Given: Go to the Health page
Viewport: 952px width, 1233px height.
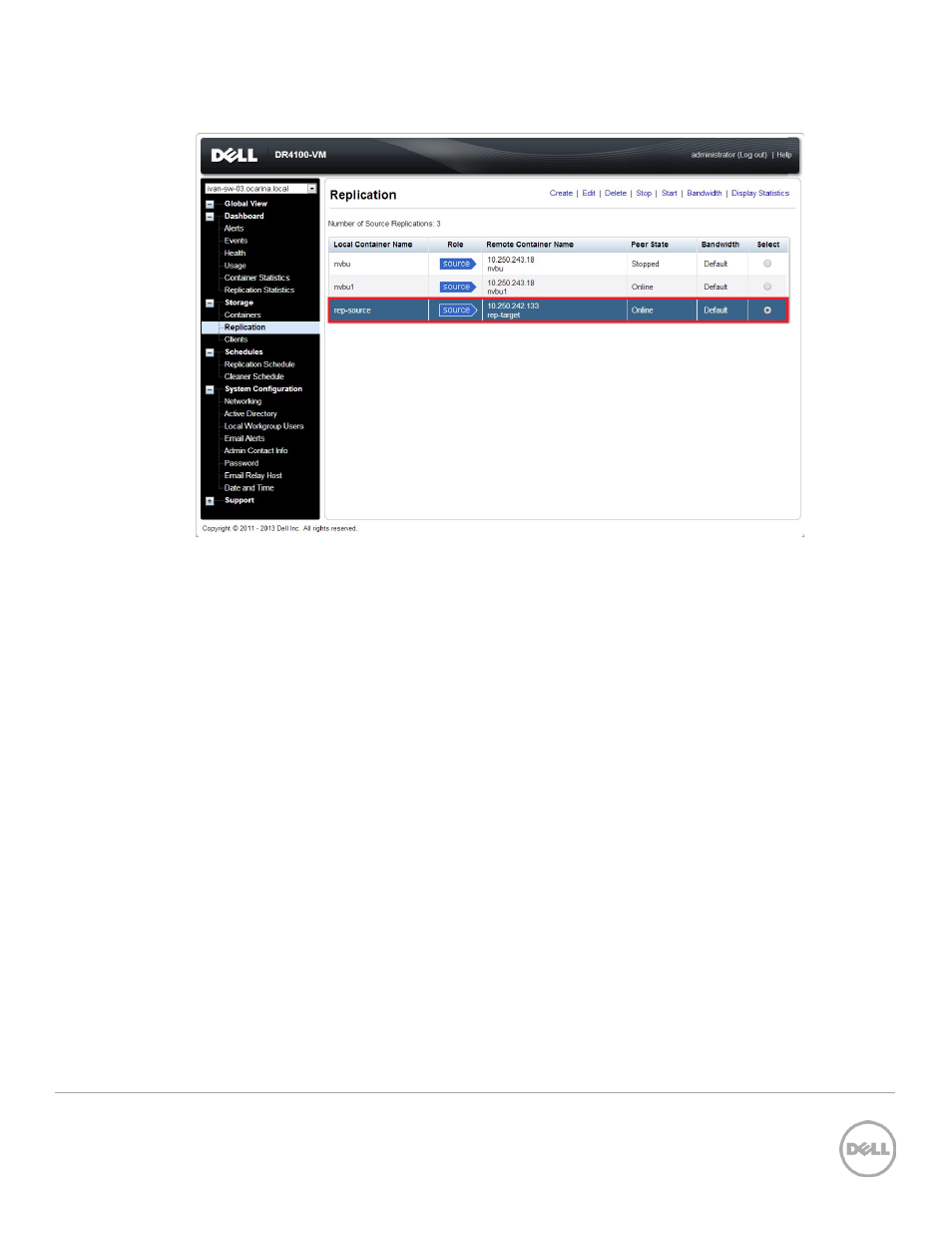Looking at the screenshot, I should (x=235, y=254).
